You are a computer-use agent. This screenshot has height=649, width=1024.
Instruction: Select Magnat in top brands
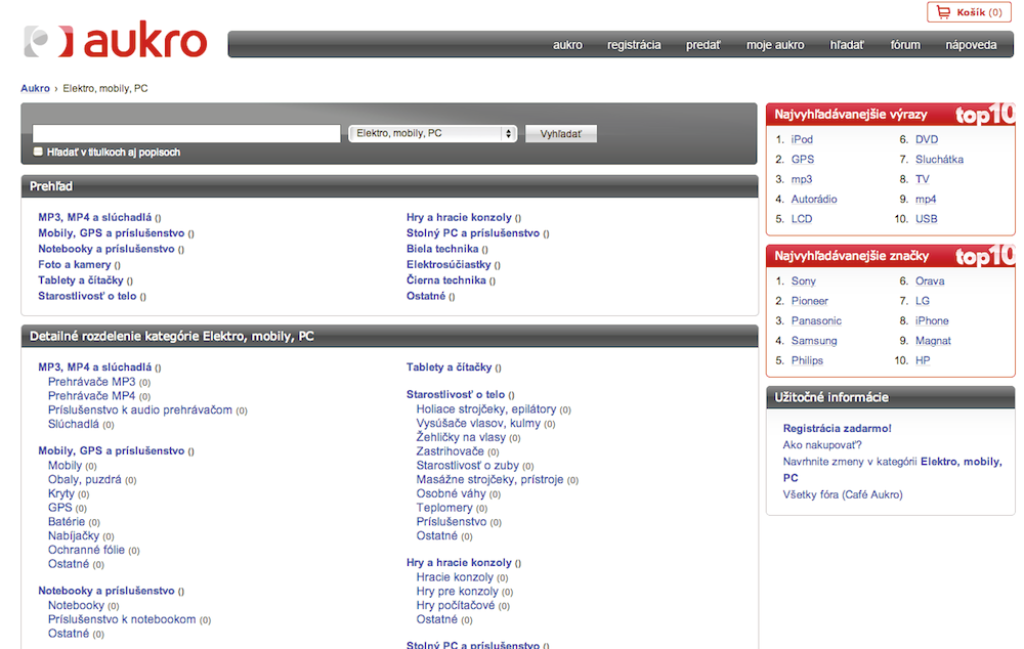[x=933, y=341]
